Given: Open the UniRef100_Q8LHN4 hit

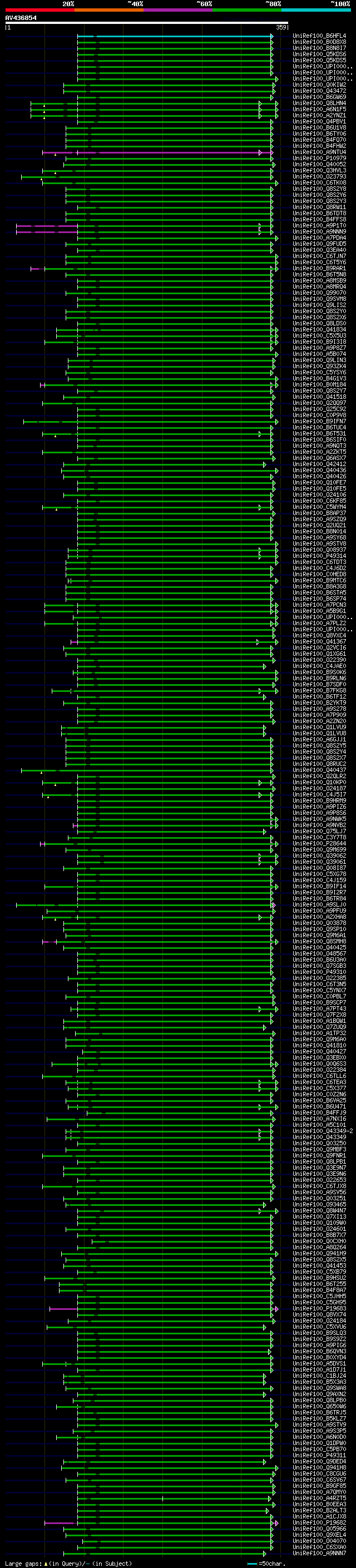Looking at the screenshot, I should [319, 103].
